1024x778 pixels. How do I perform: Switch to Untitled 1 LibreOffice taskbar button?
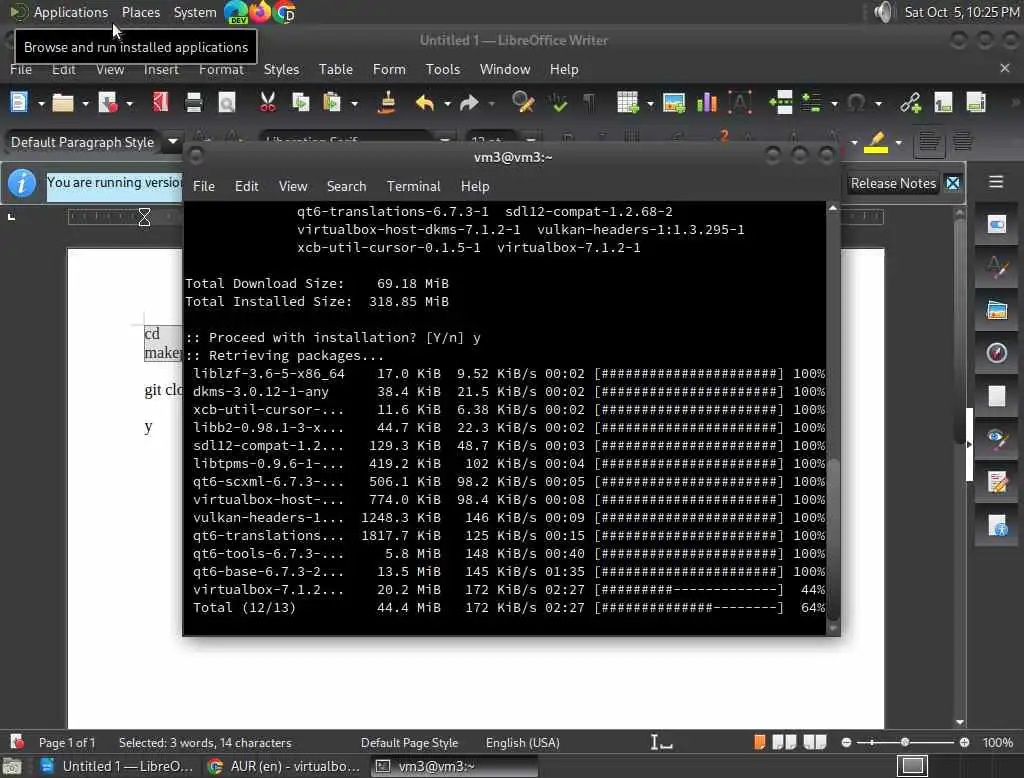pyautogui.click(x=118, y=766)
